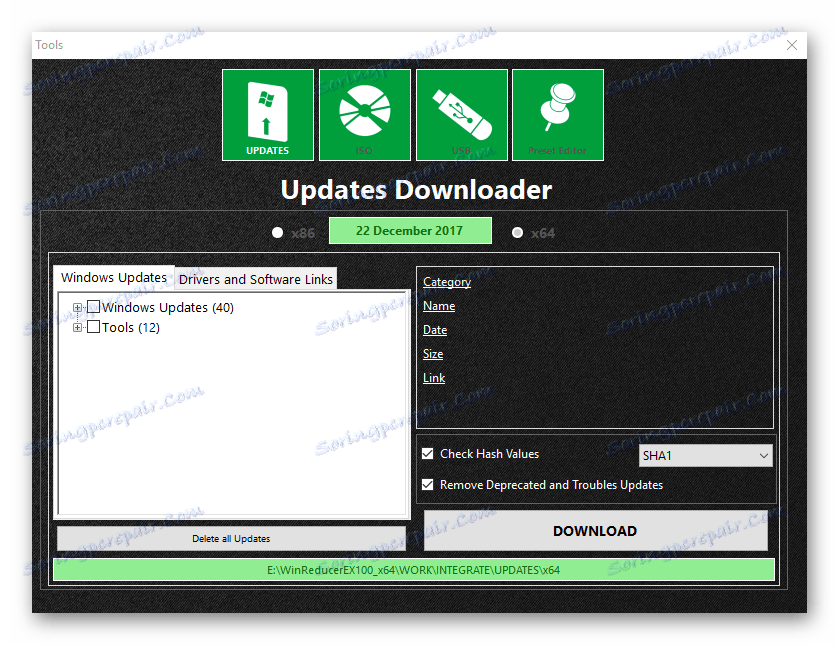
Task: Select the USB module icon
Action: click(461, 114)
